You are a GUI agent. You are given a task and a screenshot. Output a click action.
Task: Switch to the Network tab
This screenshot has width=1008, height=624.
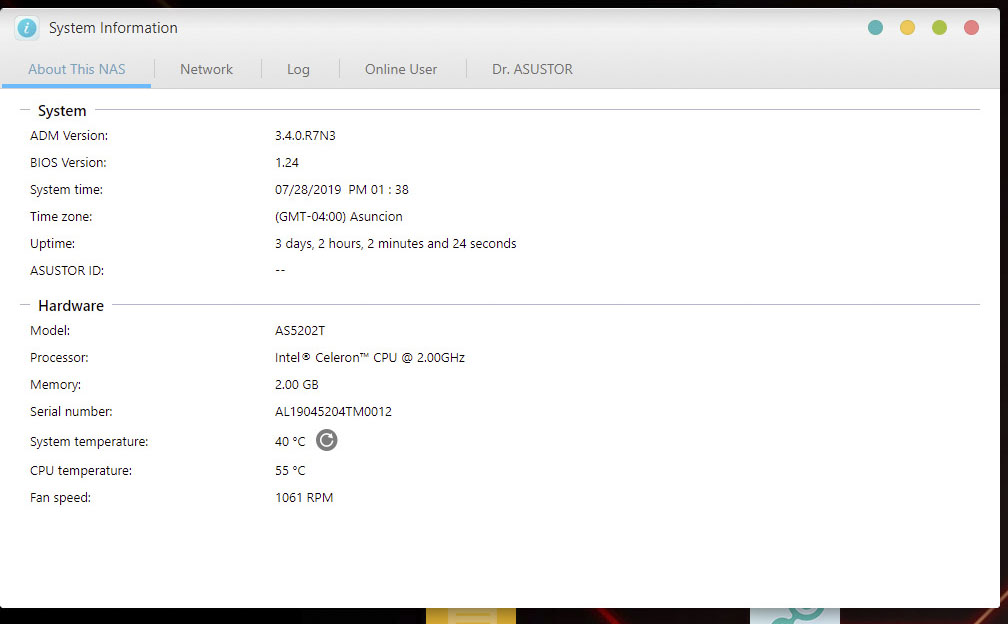pyautogui.click(x=206, y=69)
